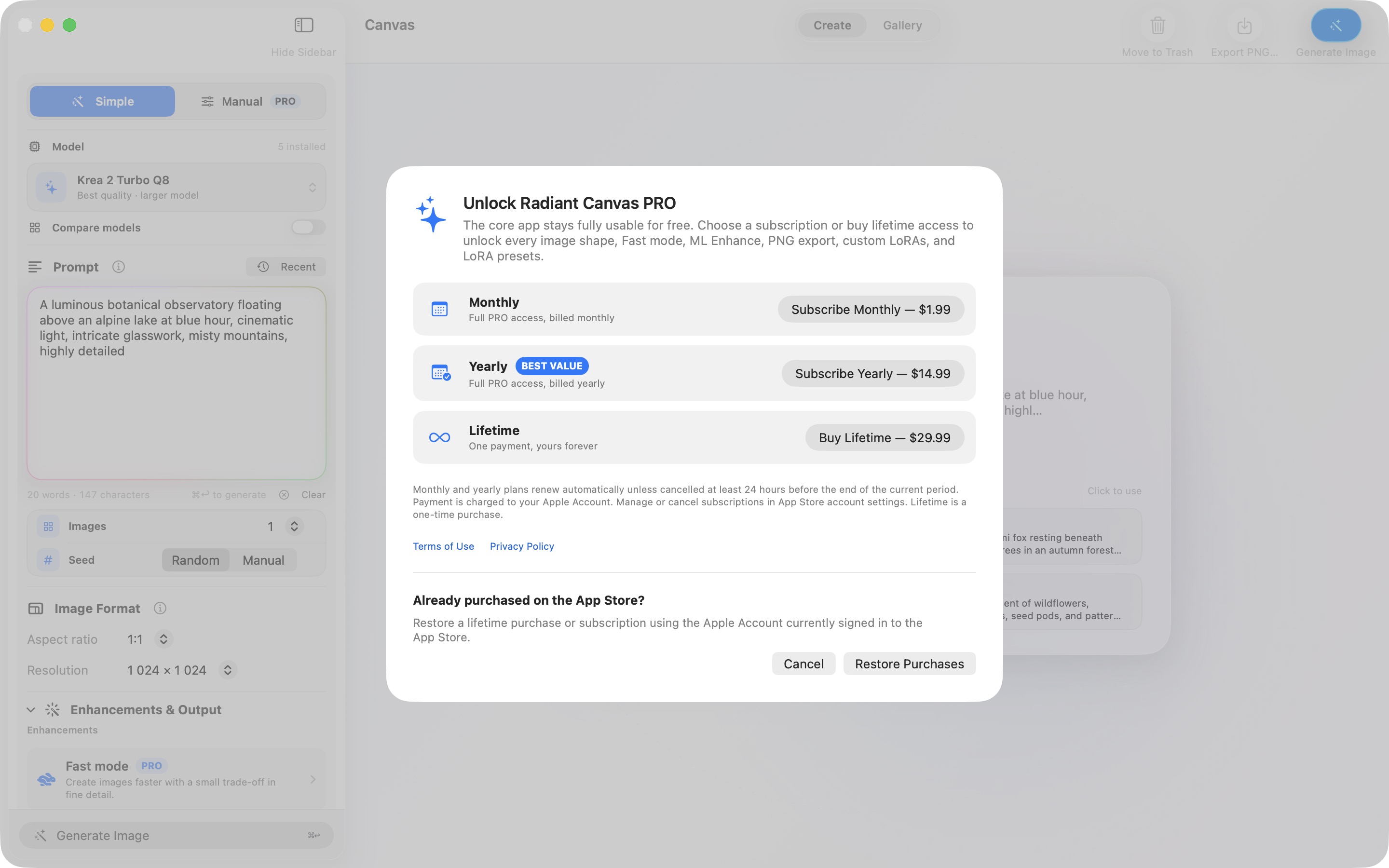
Task: Open the Recent prompts menu
Action: (286, 267)
